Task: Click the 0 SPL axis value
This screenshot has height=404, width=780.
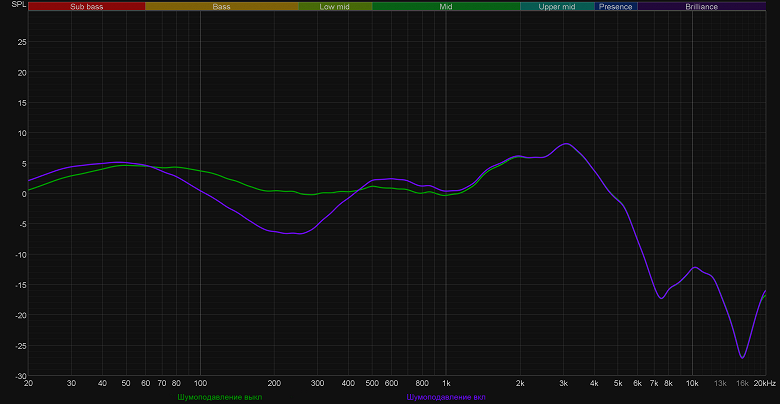Action: tap(24, 194)
